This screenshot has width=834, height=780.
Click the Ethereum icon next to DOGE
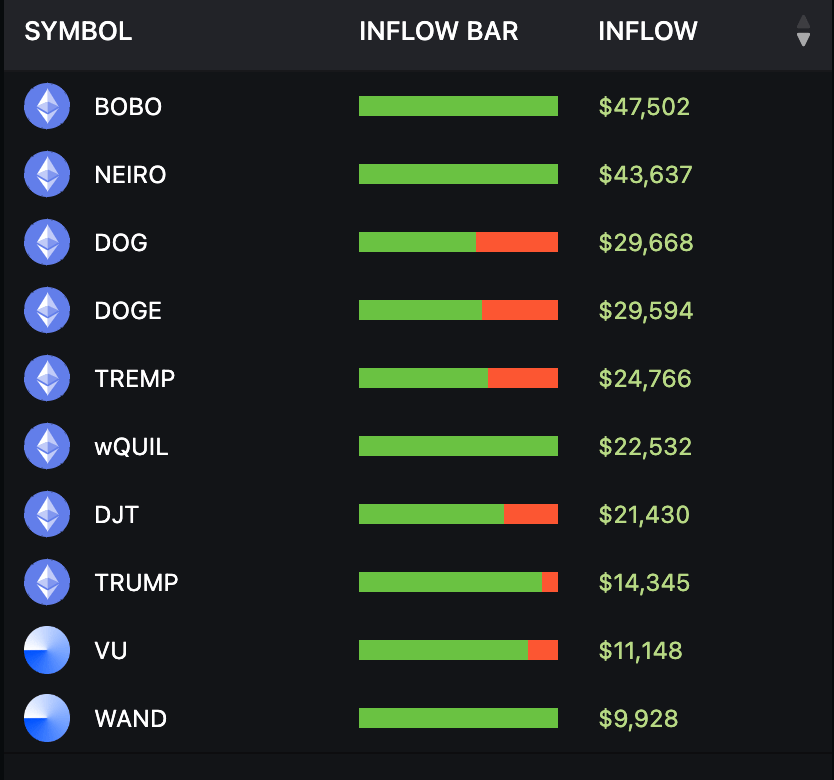coord(47,310)
